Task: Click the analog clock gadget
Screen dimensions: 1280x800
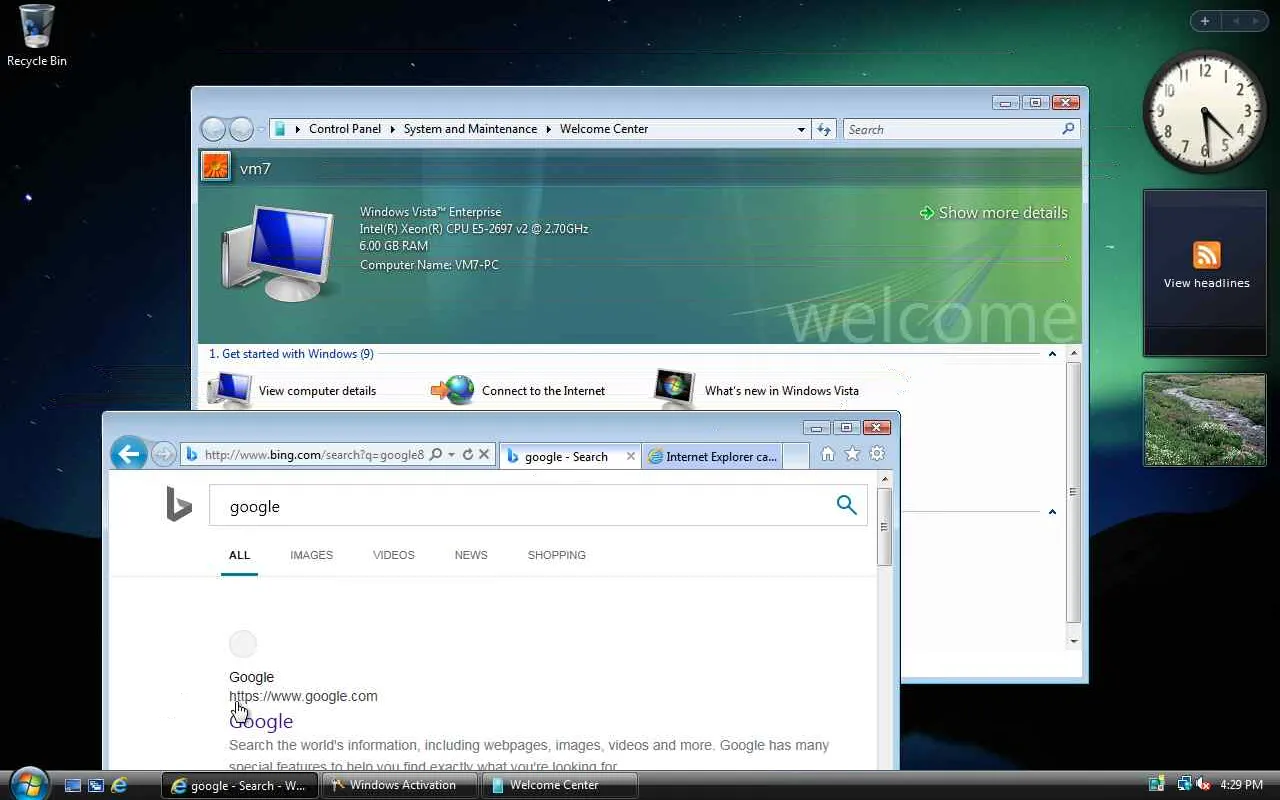Action: 1204,111
